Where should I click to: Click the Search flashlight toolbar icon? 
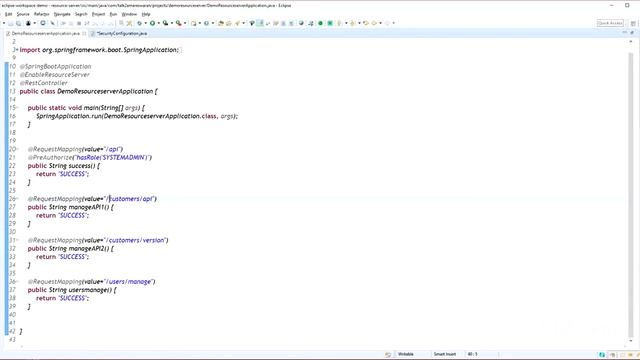click(238, 23)
